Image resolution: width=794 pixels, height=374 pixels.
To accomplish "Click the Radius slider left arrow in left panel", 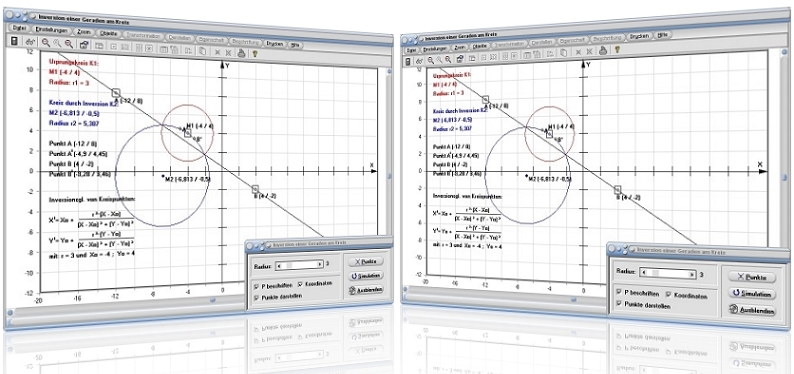I will pyautogui.click(x=279, y=266).
